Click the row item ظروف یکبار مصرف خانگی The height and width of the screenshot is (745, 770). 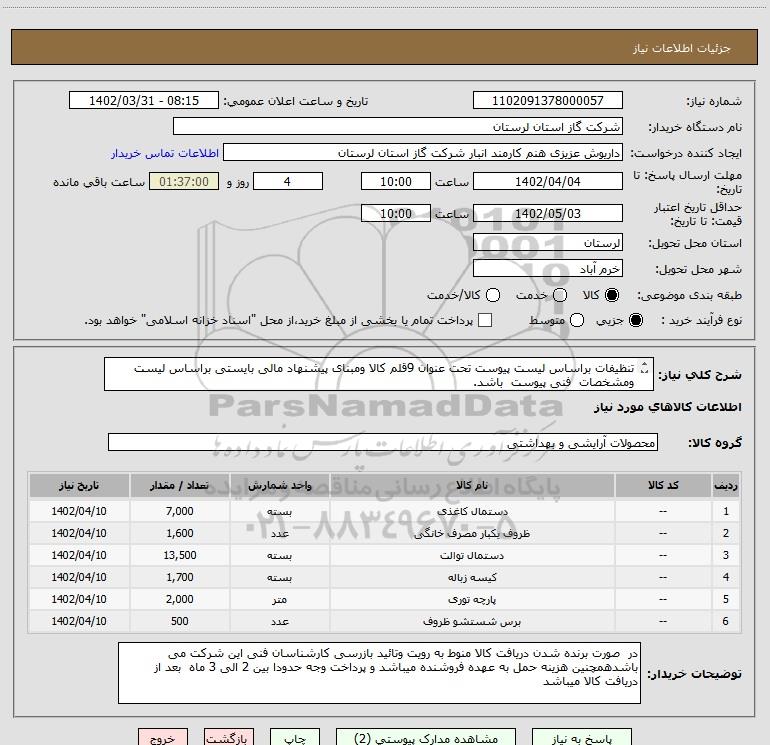click(x=472, y=533)
